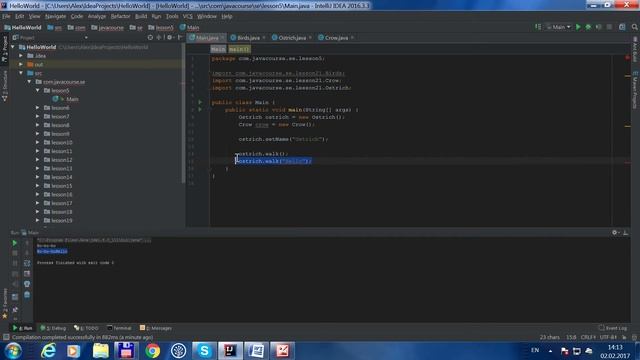Image resolution: width=640 pixels, height=360 pixels.
Task: Expand the out folder
Action: [x=21, y=64]
